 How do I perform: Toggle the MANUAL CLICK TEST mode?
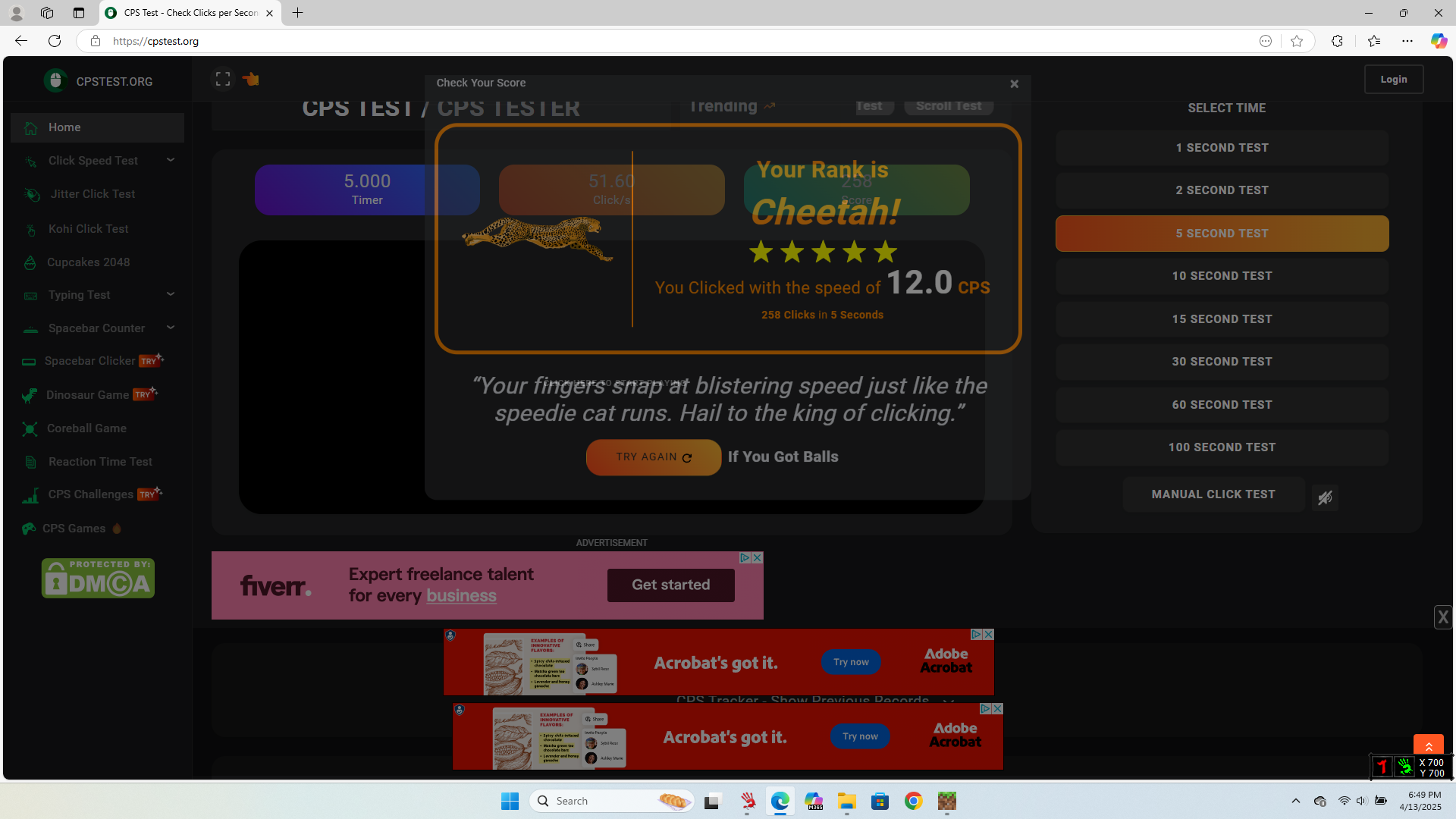click(1213, 494)
